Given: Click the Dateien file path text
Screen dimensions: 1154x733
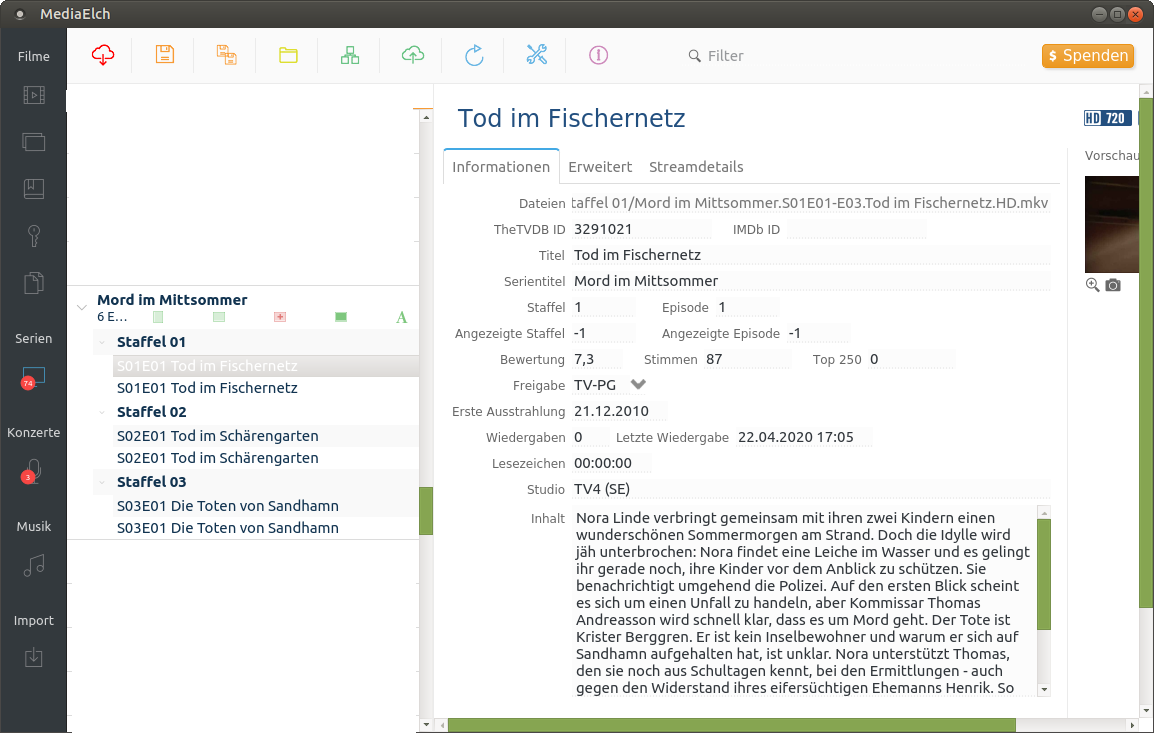Looking at the screenshot, I should tap(810, 203).
